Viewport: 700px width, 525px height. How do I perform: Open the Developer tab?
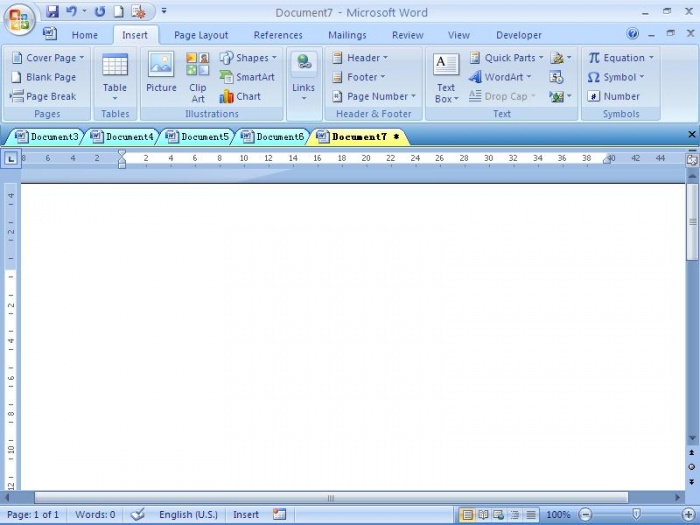pyautogui.click(x=518, y=35)
